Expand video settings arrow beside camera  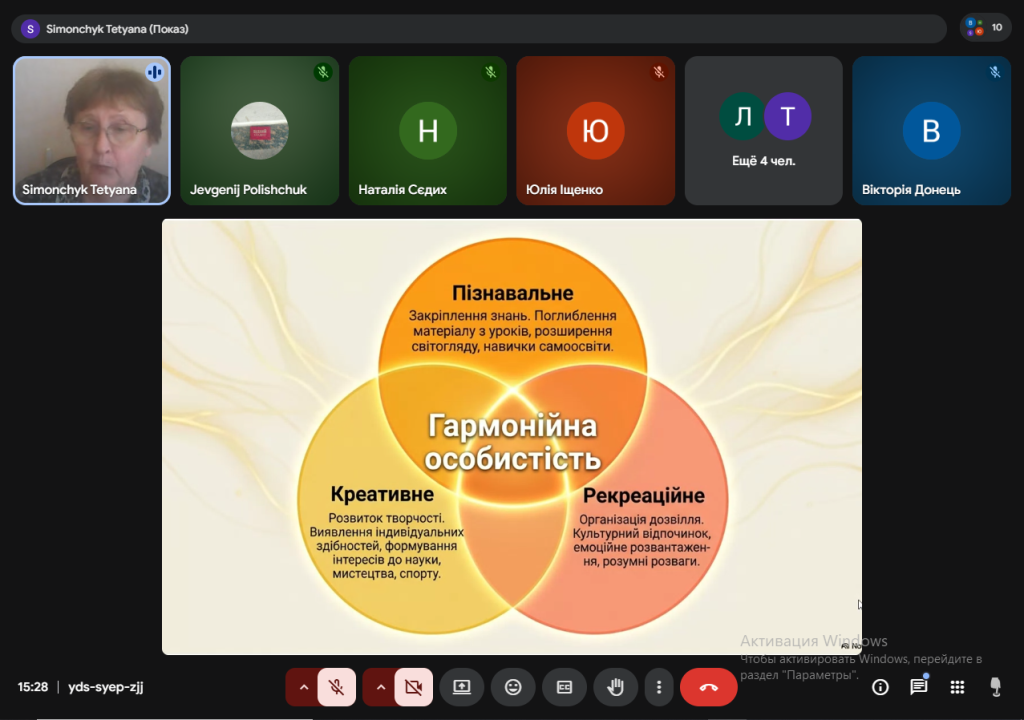click(x=380, y=687)
